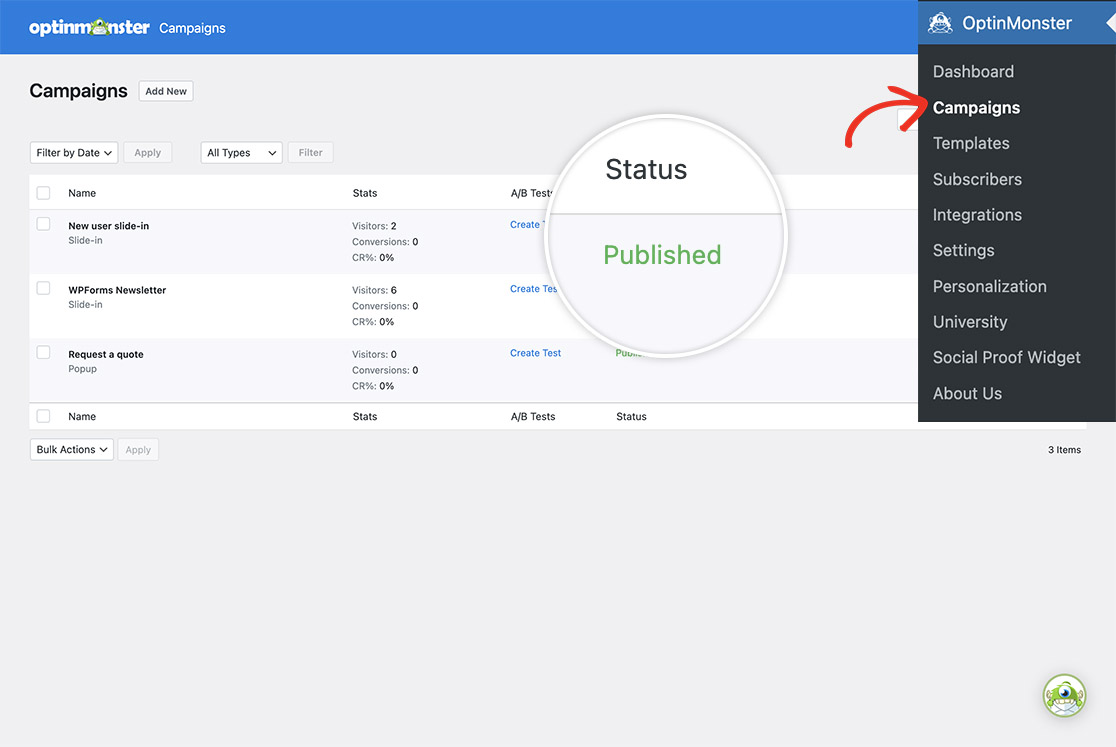Click the Stats column header

[364, 193]
